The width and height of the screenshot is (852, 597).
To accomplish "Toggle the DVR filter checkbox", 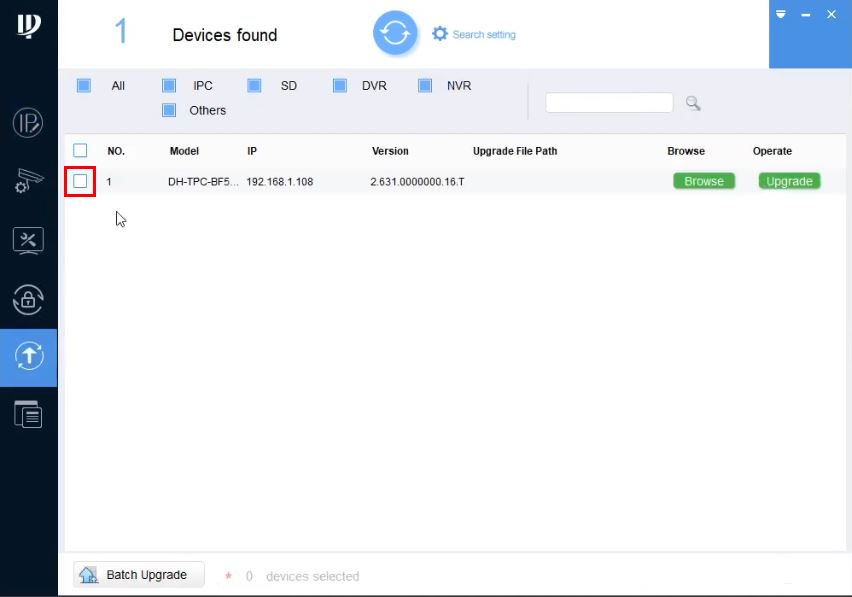I will pos(340,85).
